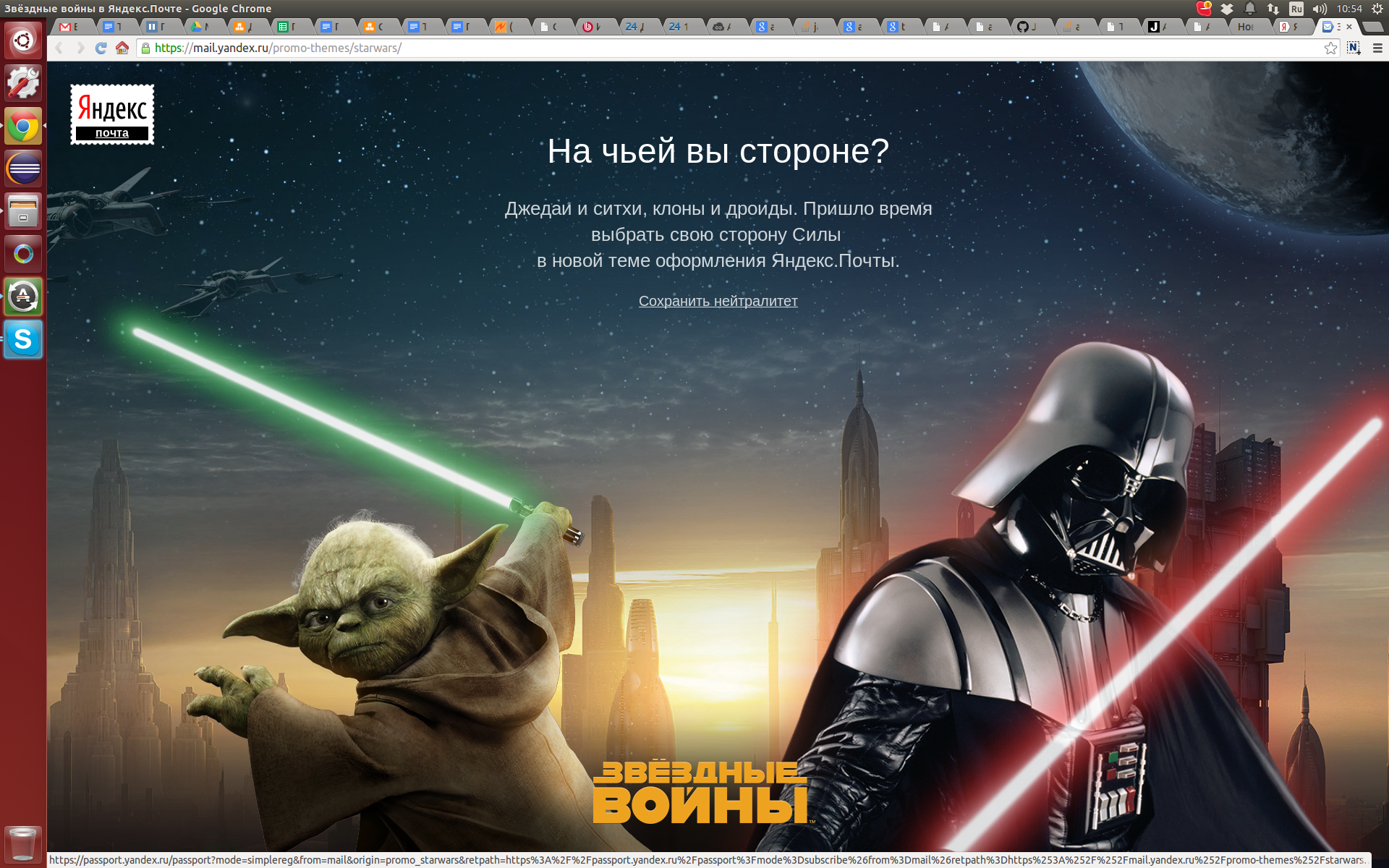This screenshot has height=868, width=1389.
Task: Click the Яндекс Почта logo
Action: (x=112, y=114)
